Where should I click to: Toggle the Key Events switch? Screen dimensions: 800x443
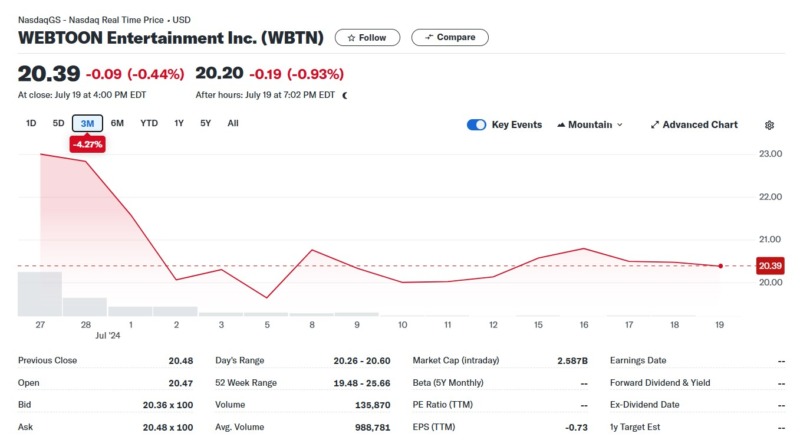pyautogui.click(x=477, y=125)
